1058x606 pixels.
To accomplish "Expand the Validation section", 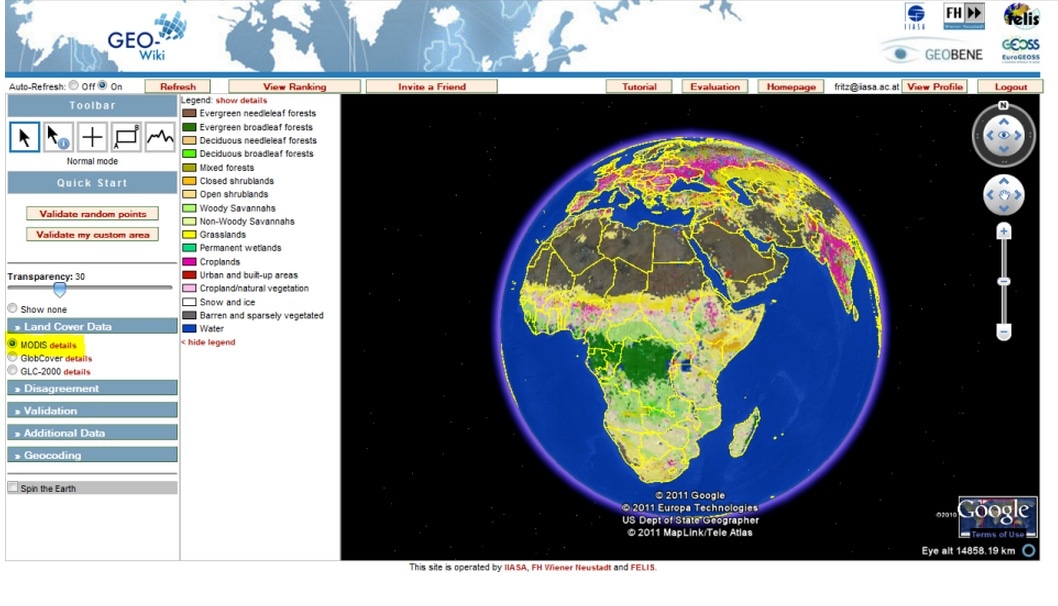I will tap(92, 410).
